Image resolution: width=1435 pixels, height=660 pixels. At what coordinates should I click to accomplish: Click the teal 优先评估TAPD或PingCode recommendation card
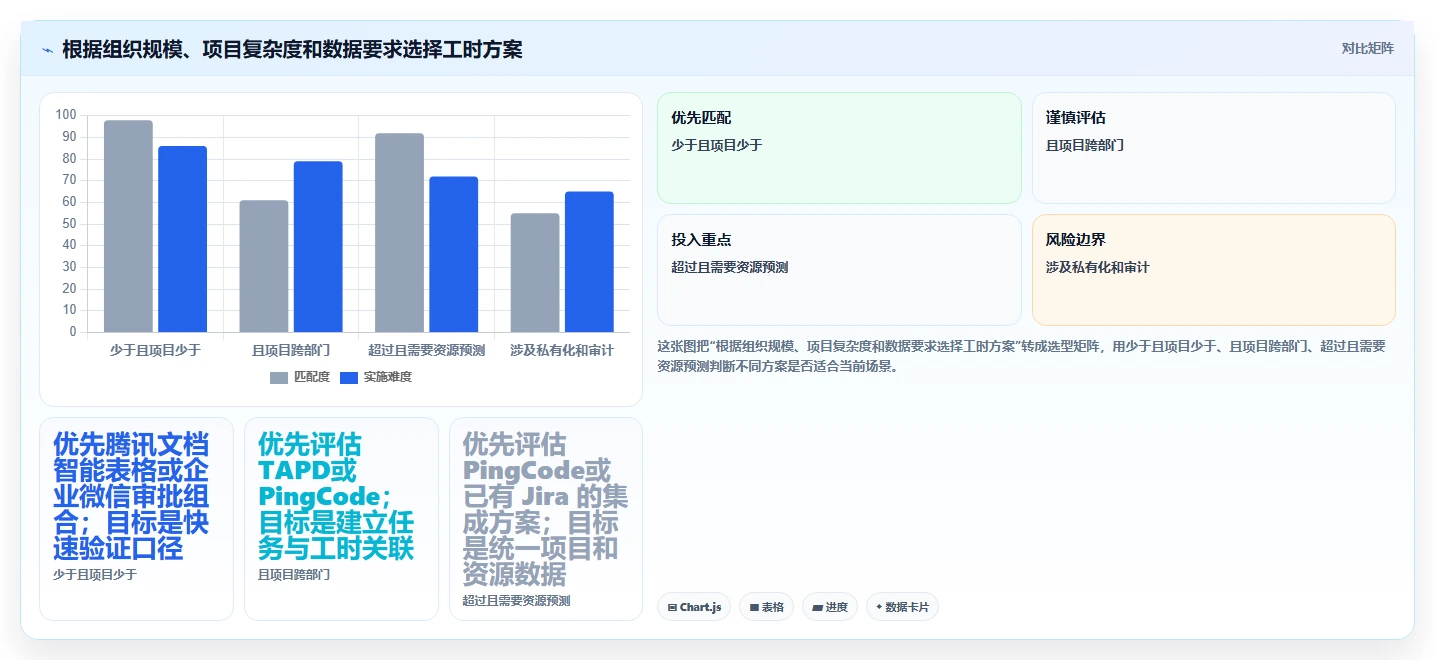tap(341, 519)
